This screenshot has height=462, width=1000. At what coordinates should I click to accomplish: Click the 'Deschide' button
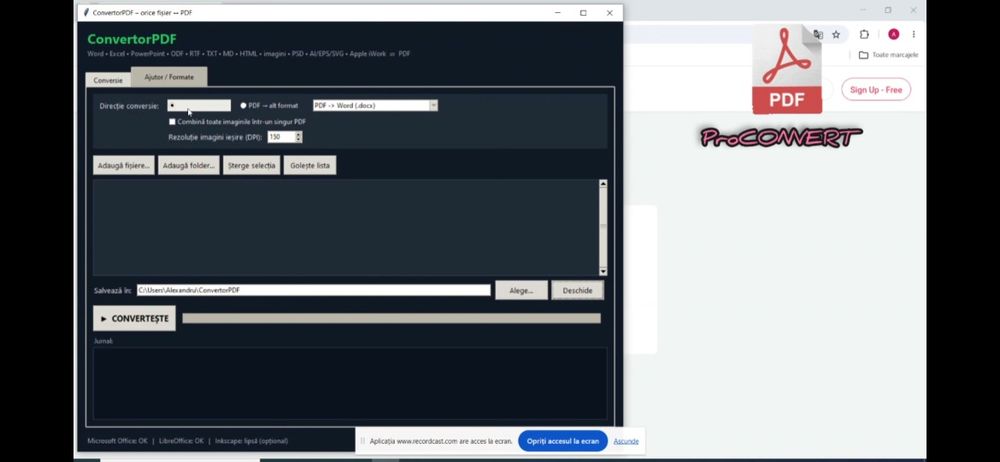pos(577,290)
